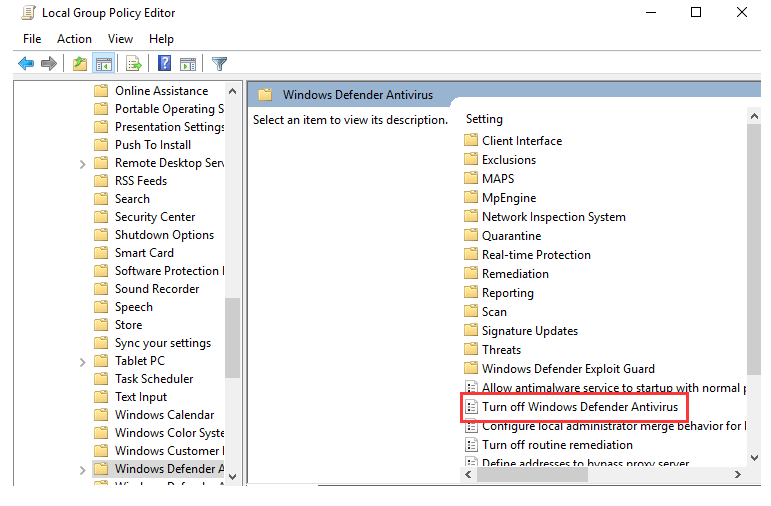Click tree pane scroll-down arrow

click(x=233, y=476)
